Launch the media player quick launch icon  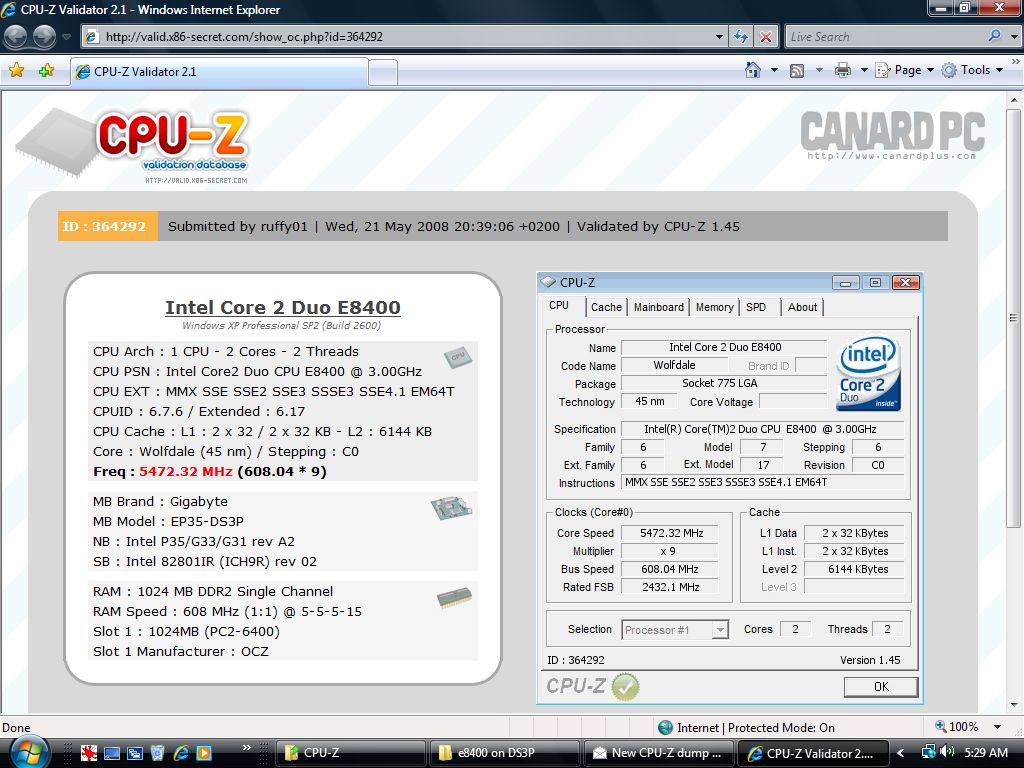pyautogui.click(x=204, y=753)
